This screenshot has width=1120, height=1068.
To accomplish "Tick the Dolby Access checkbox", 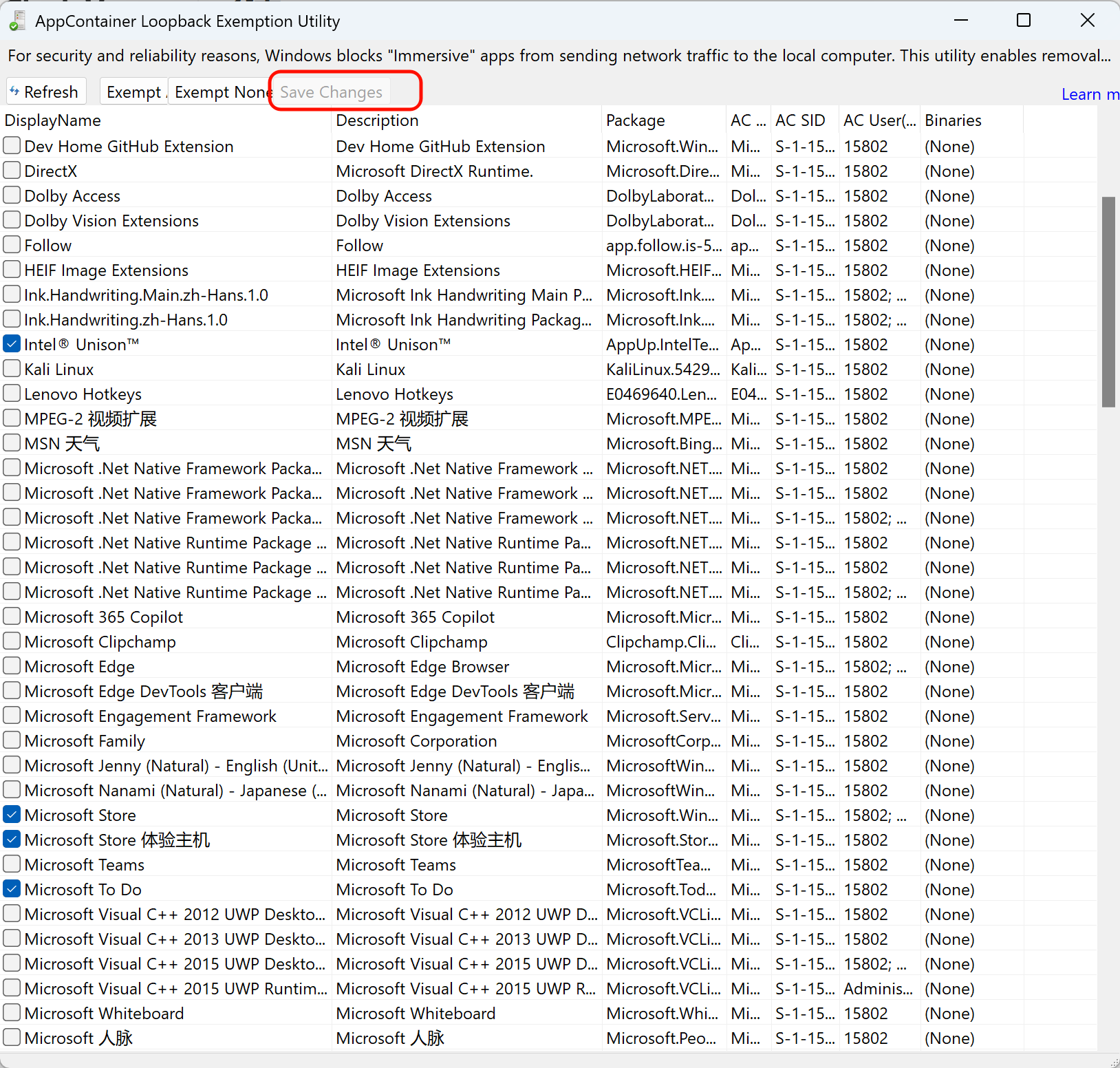I will [x=12, y=195].
